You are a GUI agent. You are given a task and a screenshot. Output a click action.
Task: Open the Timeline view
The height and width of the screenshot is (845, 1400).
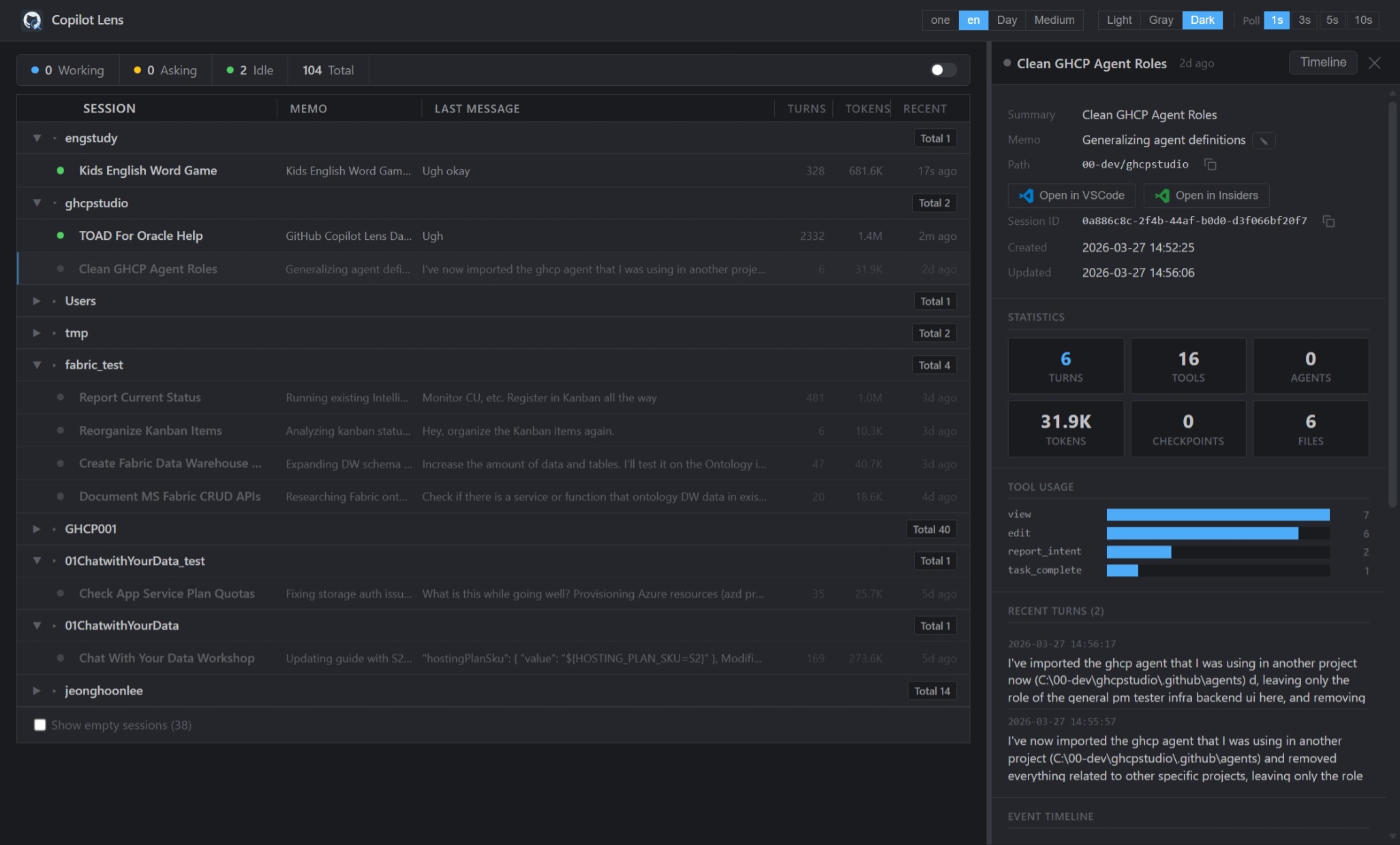1322,63
